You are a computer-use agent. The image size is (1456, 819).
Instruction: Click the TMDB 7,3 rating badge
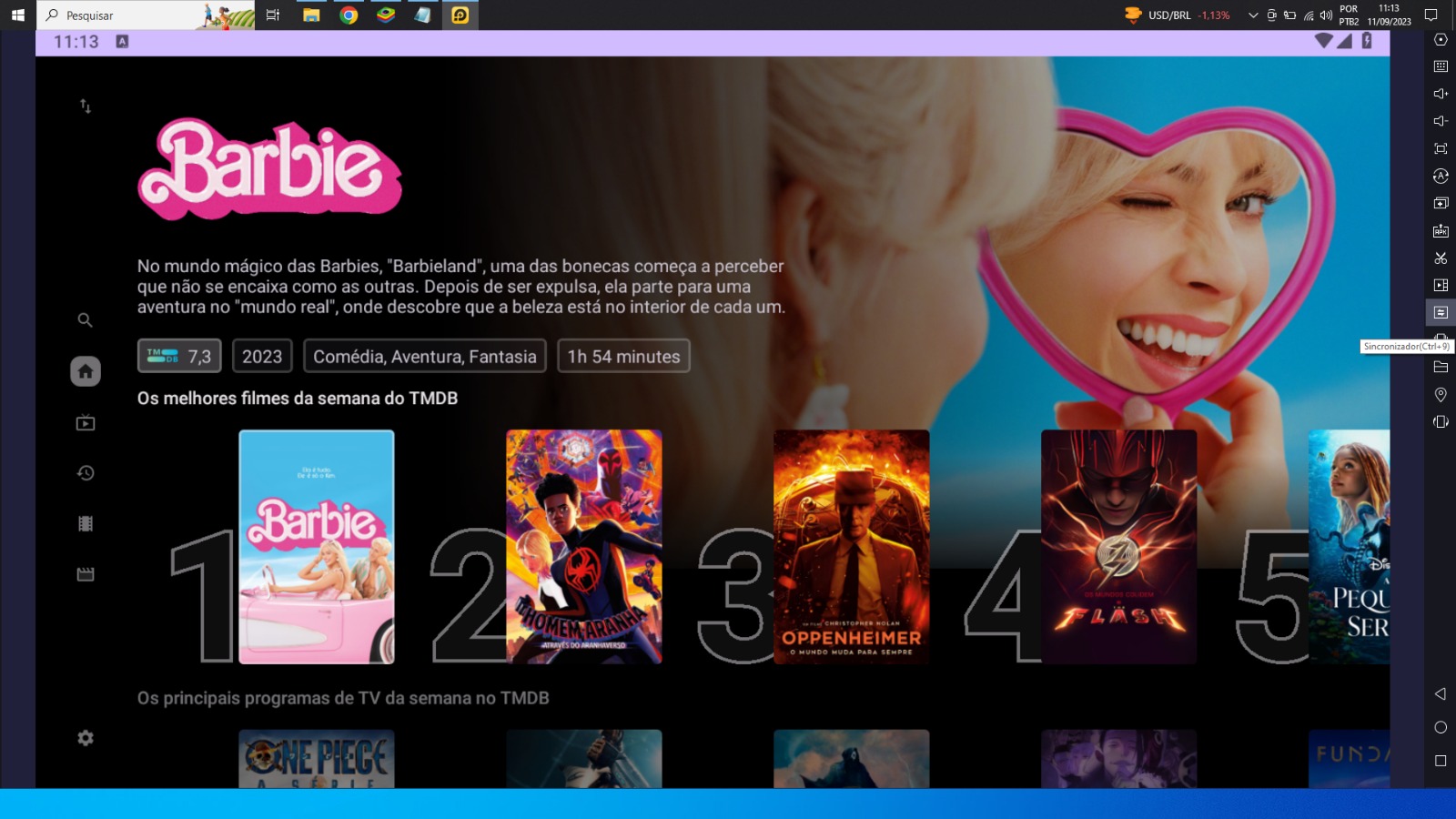click(x=179, y=356)
